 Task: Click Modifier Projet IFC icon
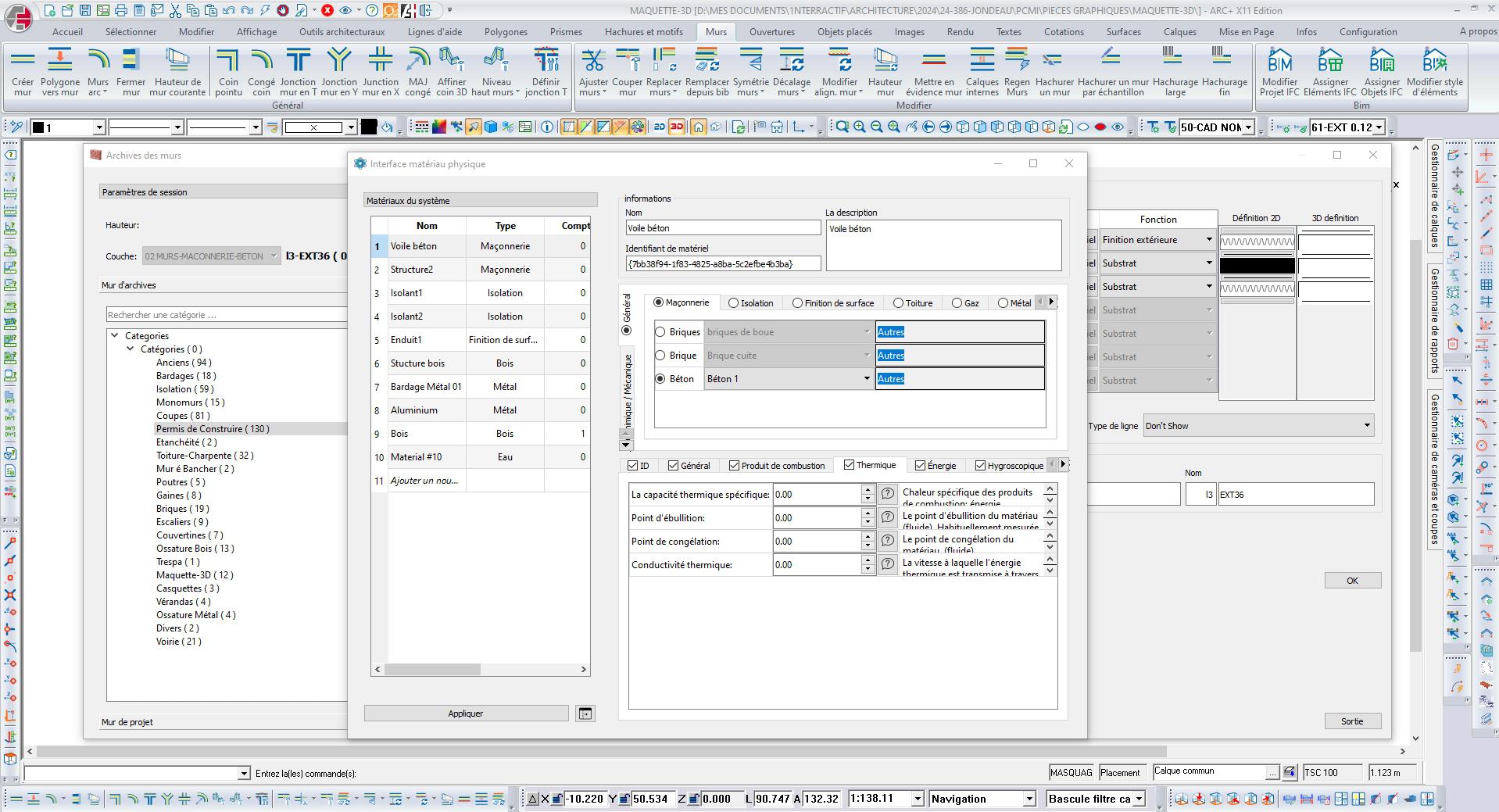click(x=1279, y=61)
